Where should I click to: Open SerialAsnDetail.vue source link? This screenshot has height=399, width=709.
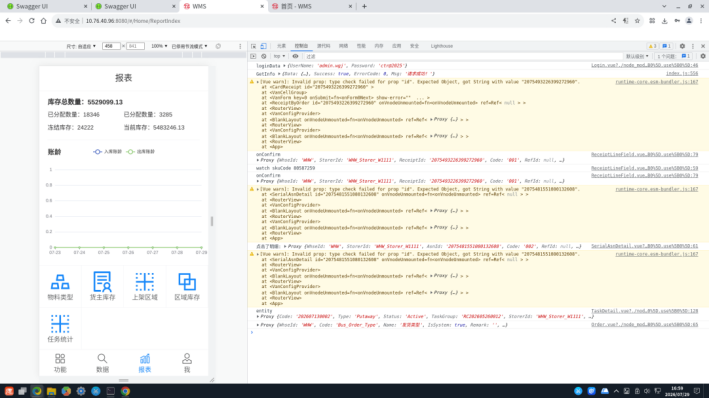644,246
